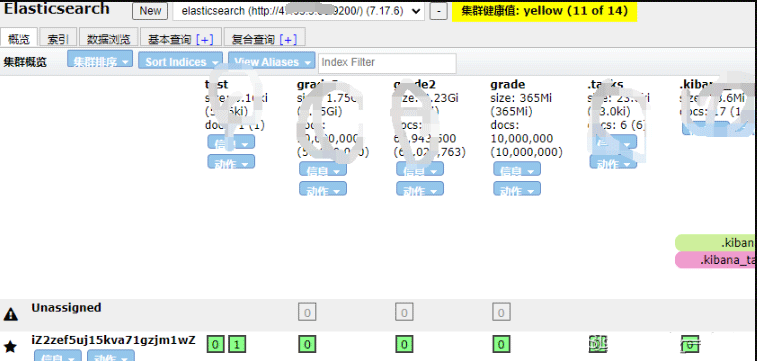Select shard 1 of test index on node
This screenshot has width=757, height=361.
[x=237, y=345]
